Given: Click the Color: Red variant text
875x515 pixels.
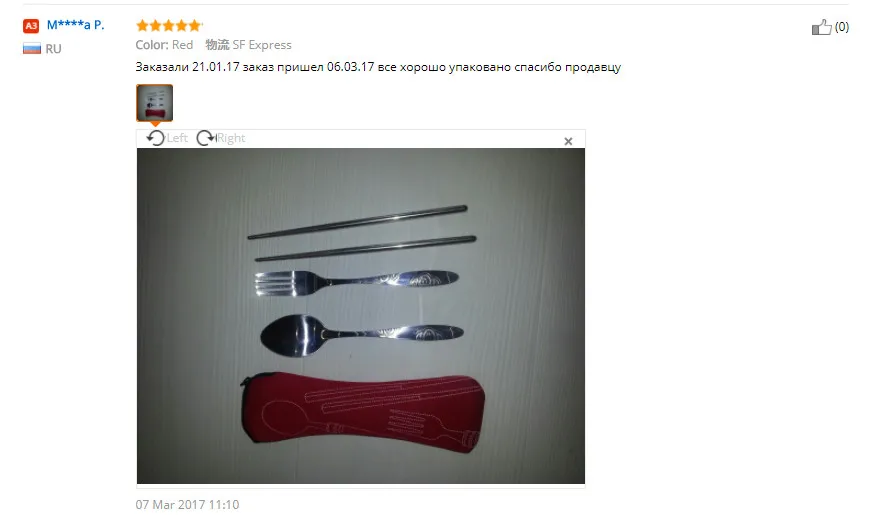Looking at the screenshot, I should [x=164, y=45].
